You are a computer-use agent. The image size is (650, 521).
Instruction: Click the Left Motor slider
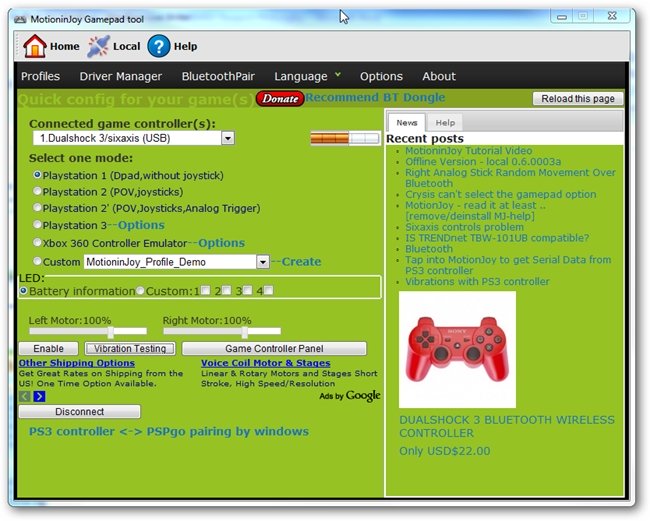click(x=88, y=331)
